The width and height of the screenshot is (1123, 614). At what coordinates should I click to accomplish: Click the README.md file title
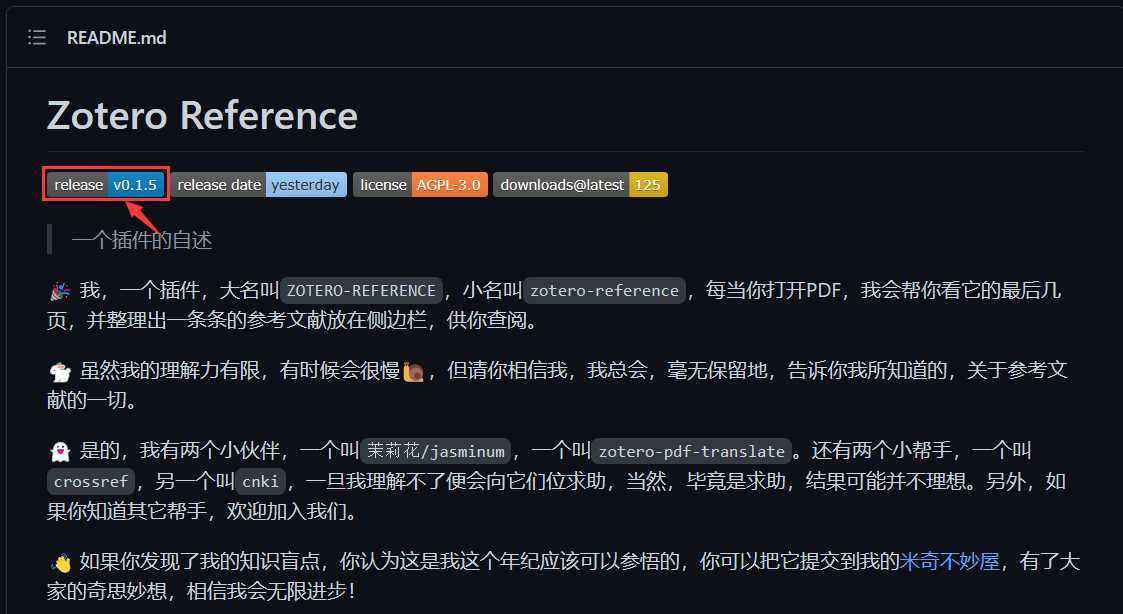[117, 37]
